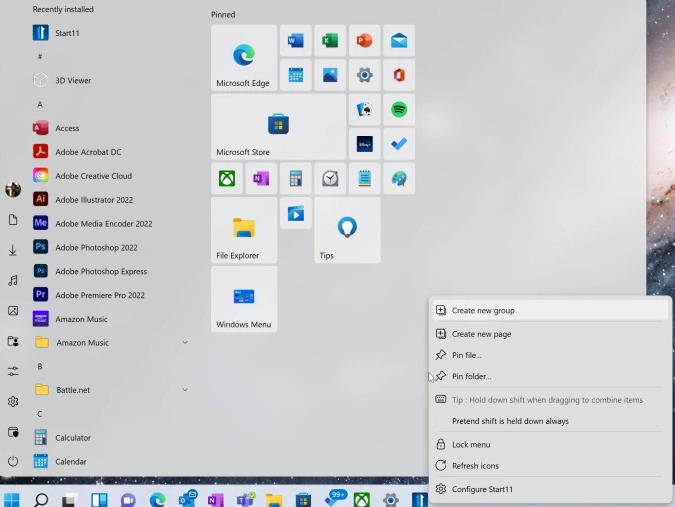This screenshot has width=675, height=507.
Task: Toggle Pretend shift is held down always
Action: 550,421
